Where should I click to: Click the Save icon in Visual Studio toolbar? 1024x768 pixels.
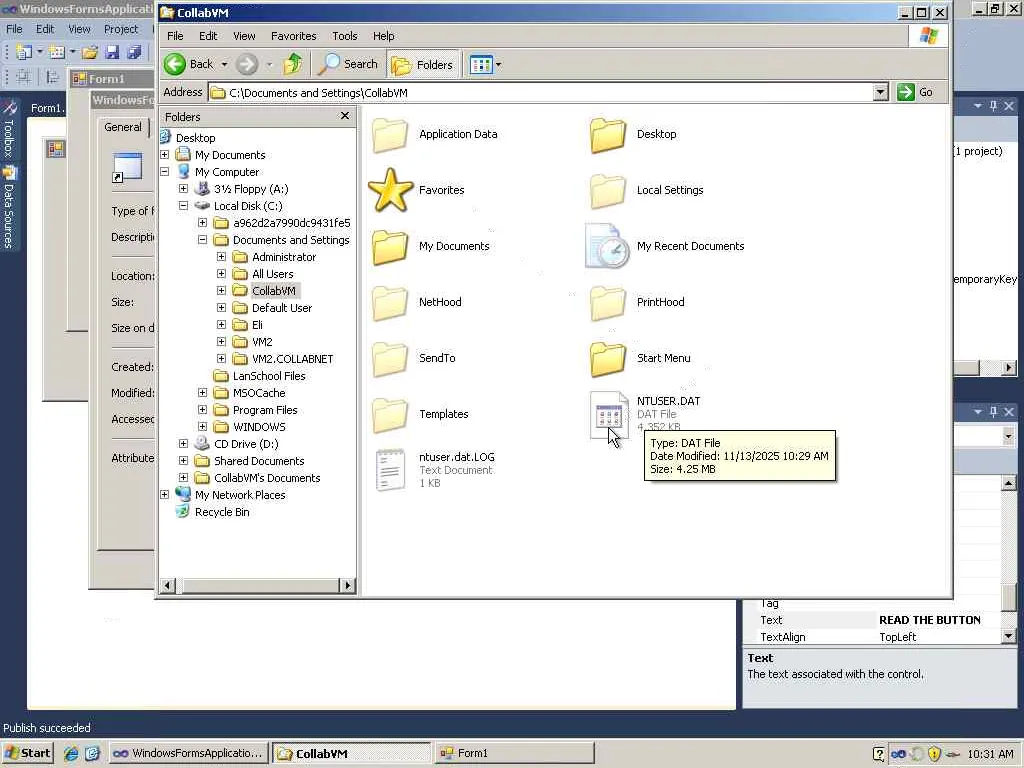[x=112, y=52]
